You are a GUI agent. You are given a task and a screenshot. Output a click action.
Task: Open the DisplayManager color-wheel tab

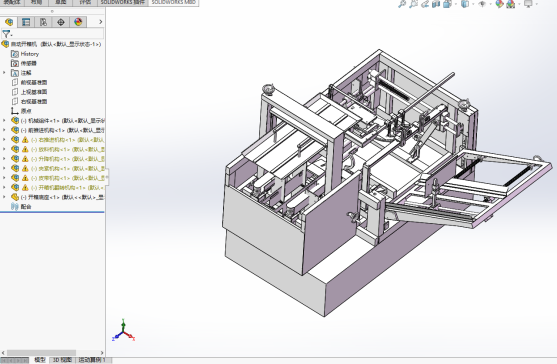click(78, 22)
